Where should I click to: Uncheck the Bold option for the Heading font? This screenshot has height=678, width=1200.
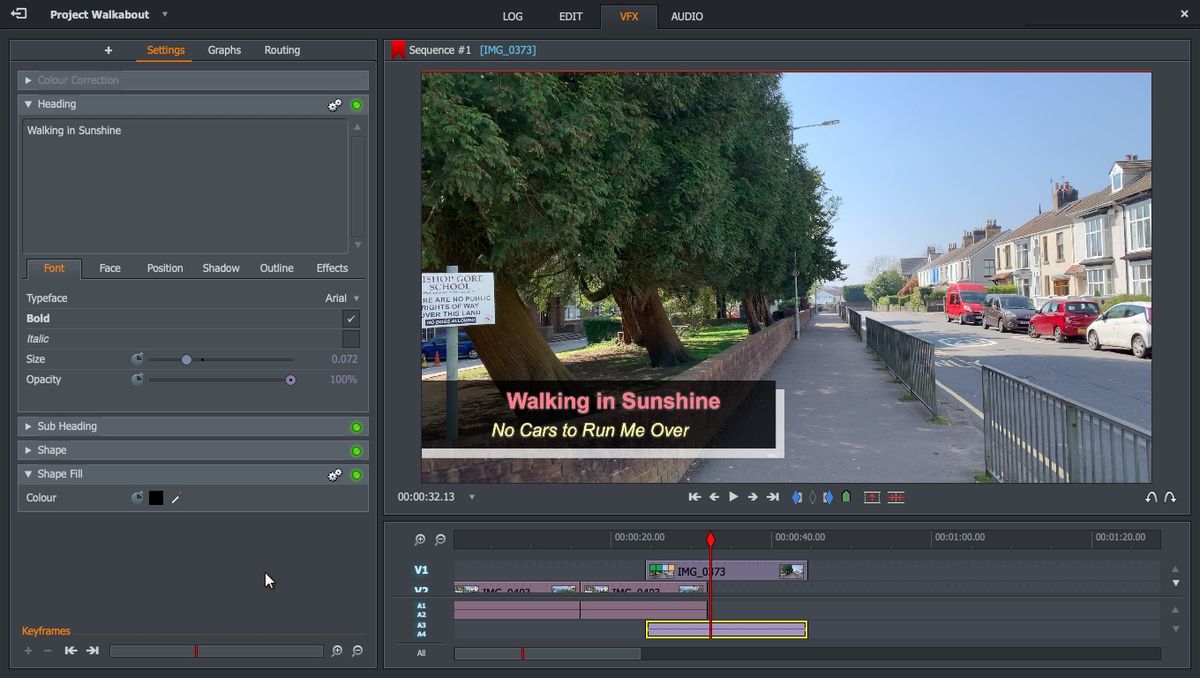click(349, 318)
